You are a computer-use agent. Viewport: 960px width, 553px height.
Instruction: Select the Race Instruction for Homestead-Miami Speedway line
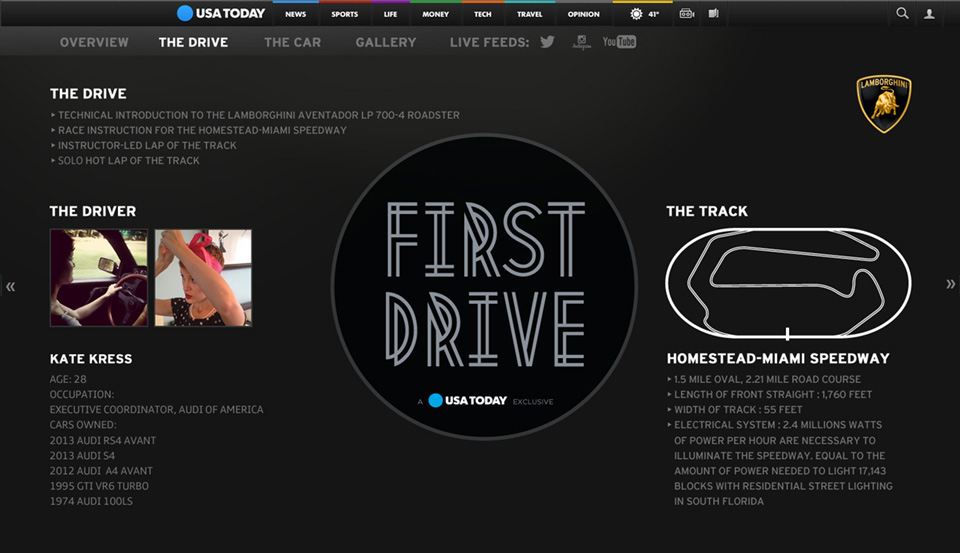pyautogui.click(x=202, y=130)
